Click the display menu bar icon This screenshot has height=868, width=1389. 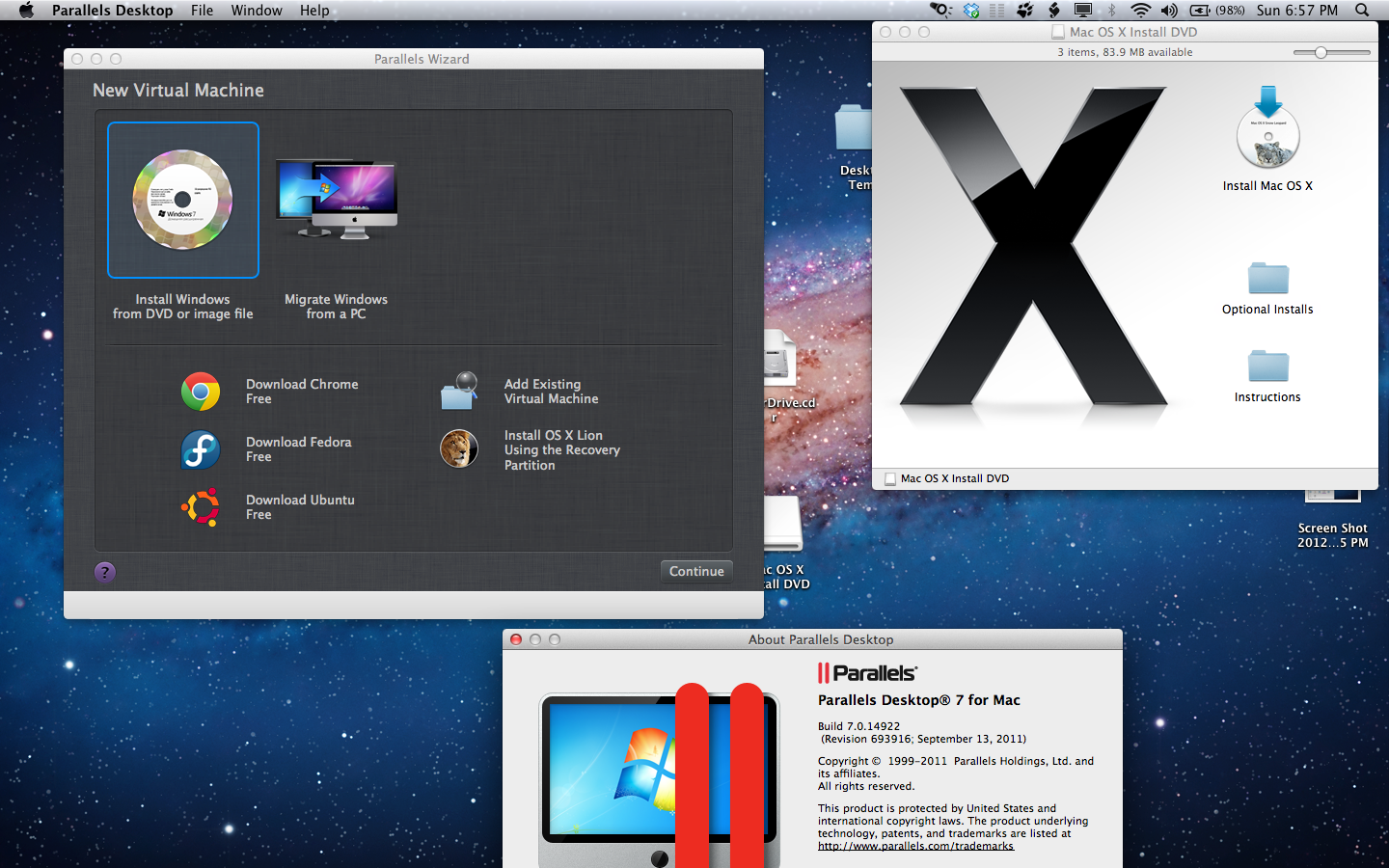(1082, 11)
